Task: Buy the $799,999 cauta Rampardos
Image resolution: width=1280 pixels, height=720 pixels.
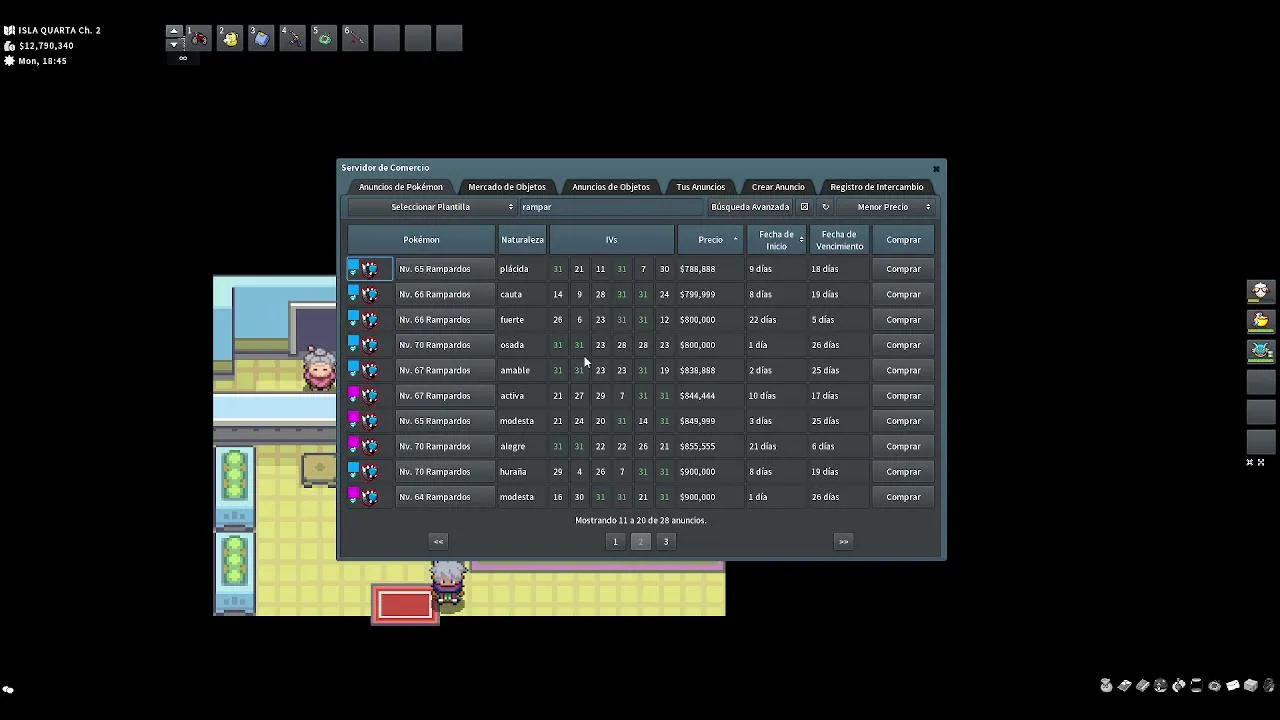Action: (903, 294)
